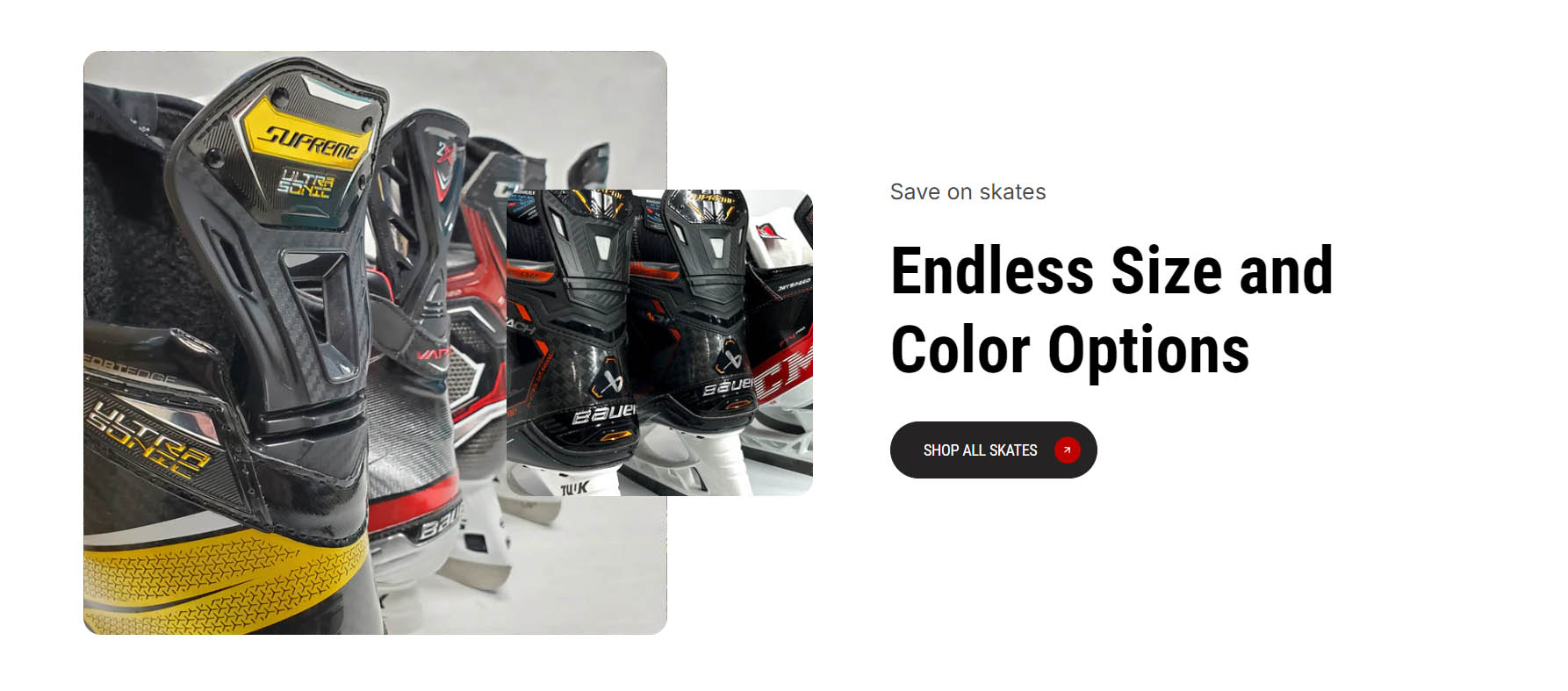1568x691 pixels.
Task: Click the word Options in the heading
Action: [1148, 349]
